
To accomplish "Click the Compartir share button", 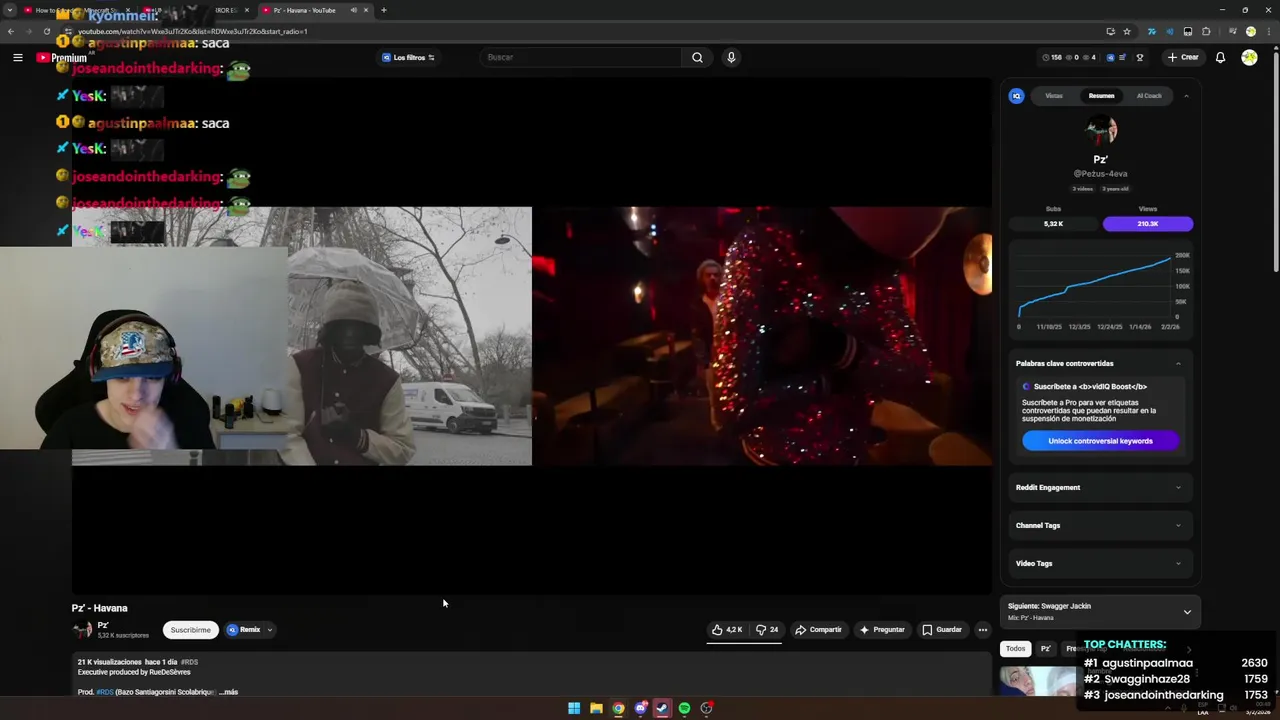I will (x=818, y=630).
